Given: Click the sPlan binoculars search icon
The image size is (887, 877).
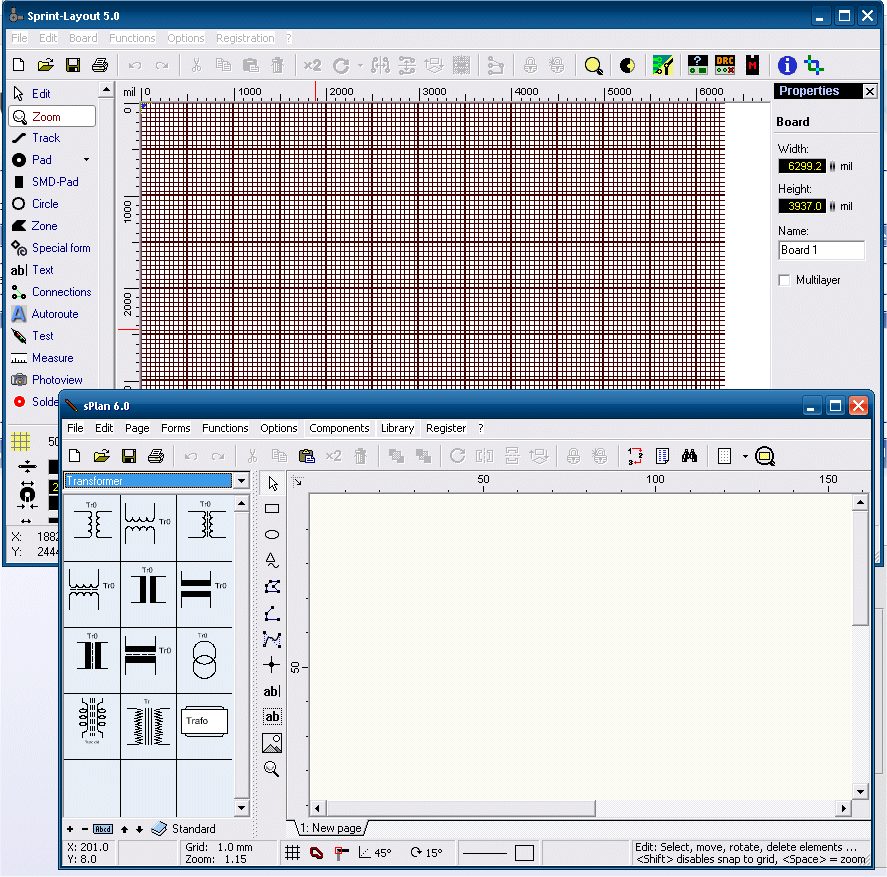Looking at the screenshot, I should click(689, 457).
